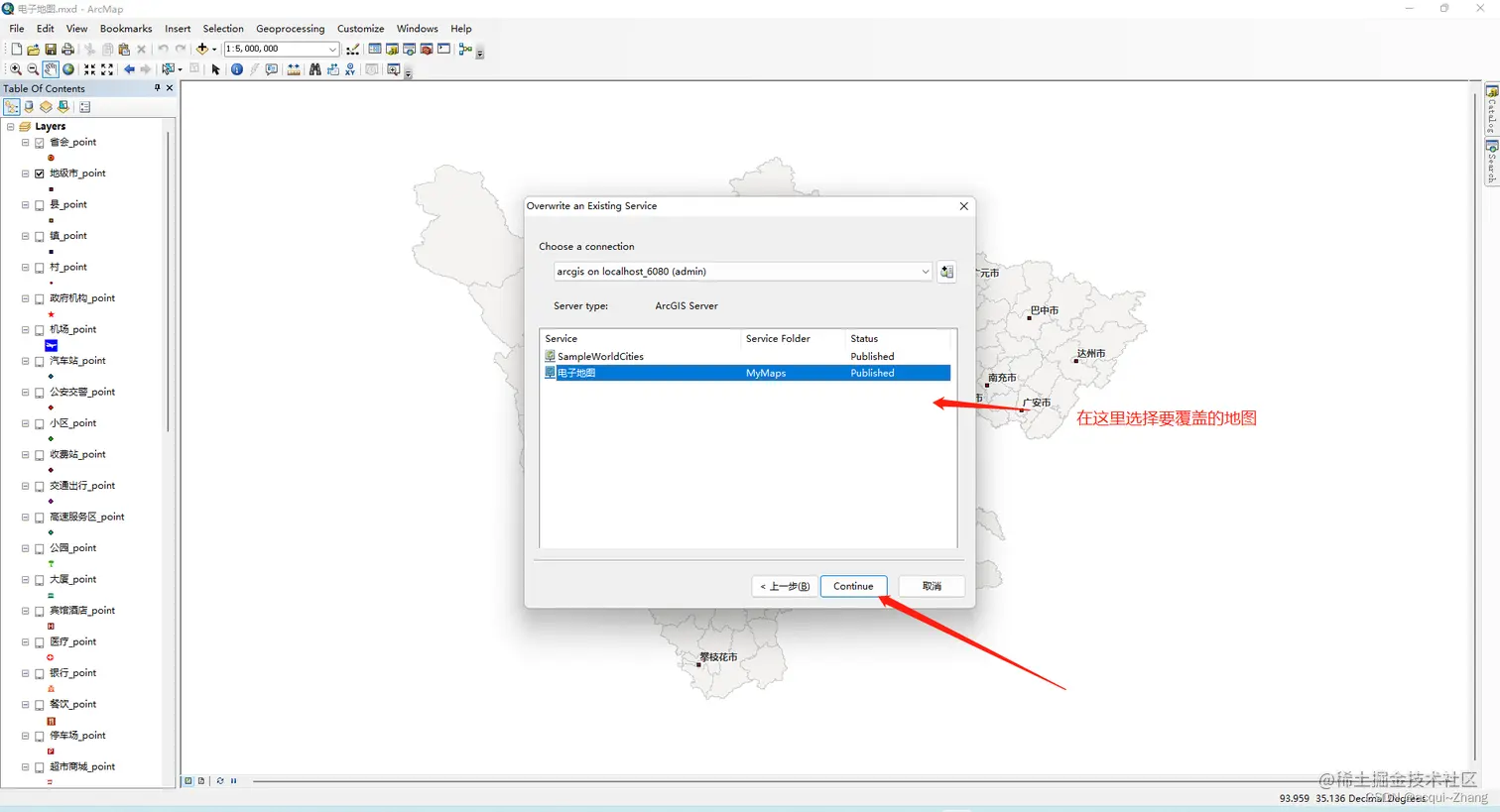1500x812 pixels.
Task: Click the Continue button
Action: 853,586
